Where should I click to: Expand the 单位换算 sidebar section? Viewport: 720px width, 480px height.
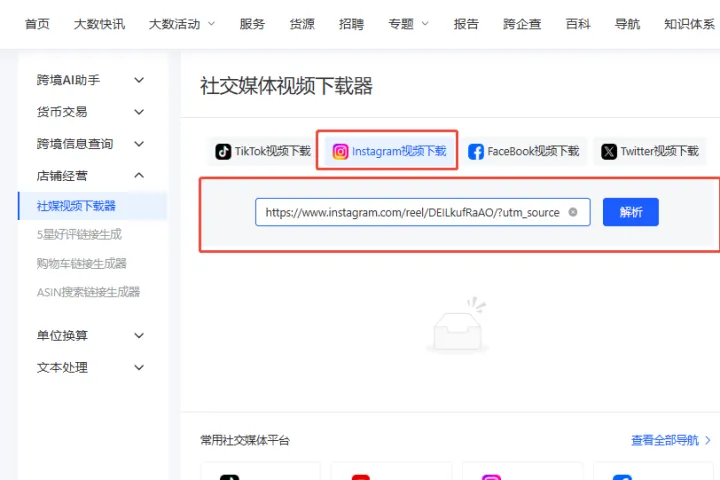(139, 335)
